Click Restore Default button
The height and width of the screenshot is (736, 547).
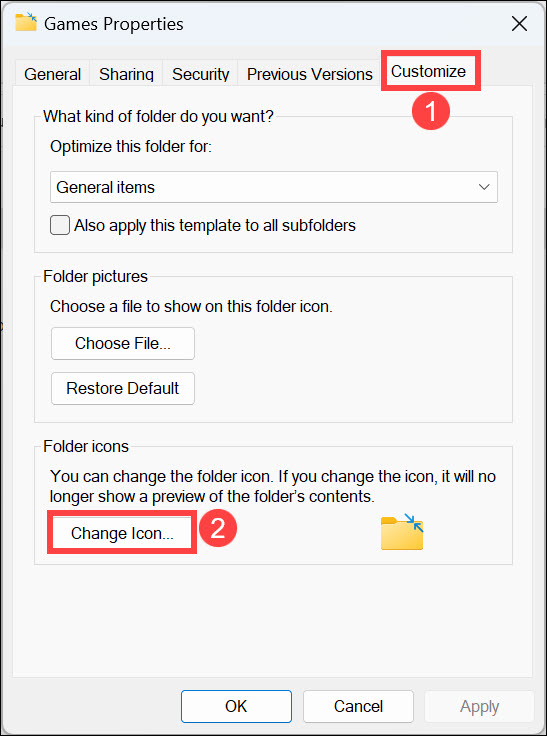(123, 389)
